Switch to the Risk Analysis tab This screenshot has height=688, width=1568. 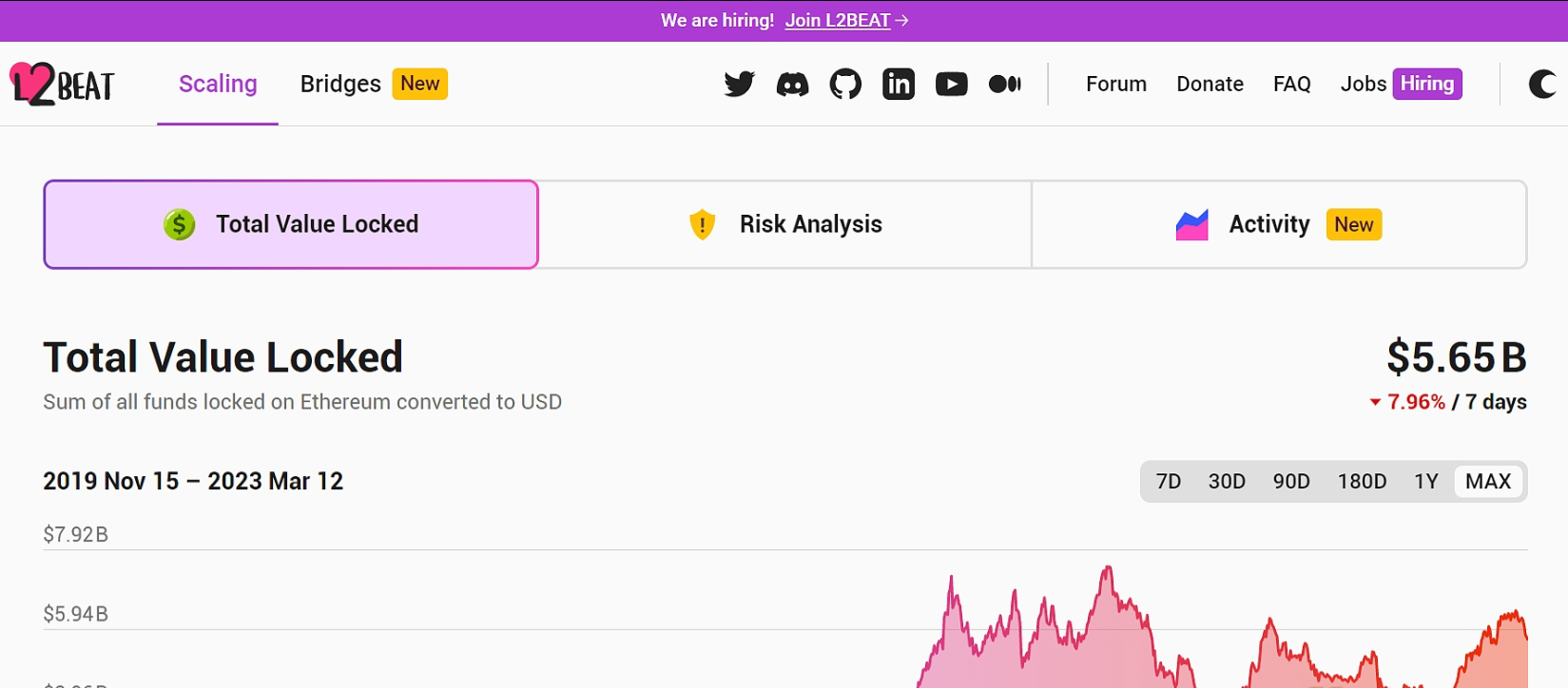pyautogui.click(x=784, y=224)
